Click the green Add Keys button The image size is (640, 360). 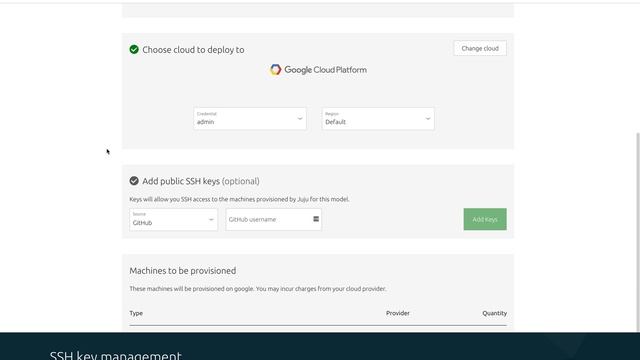pos(485,219)
